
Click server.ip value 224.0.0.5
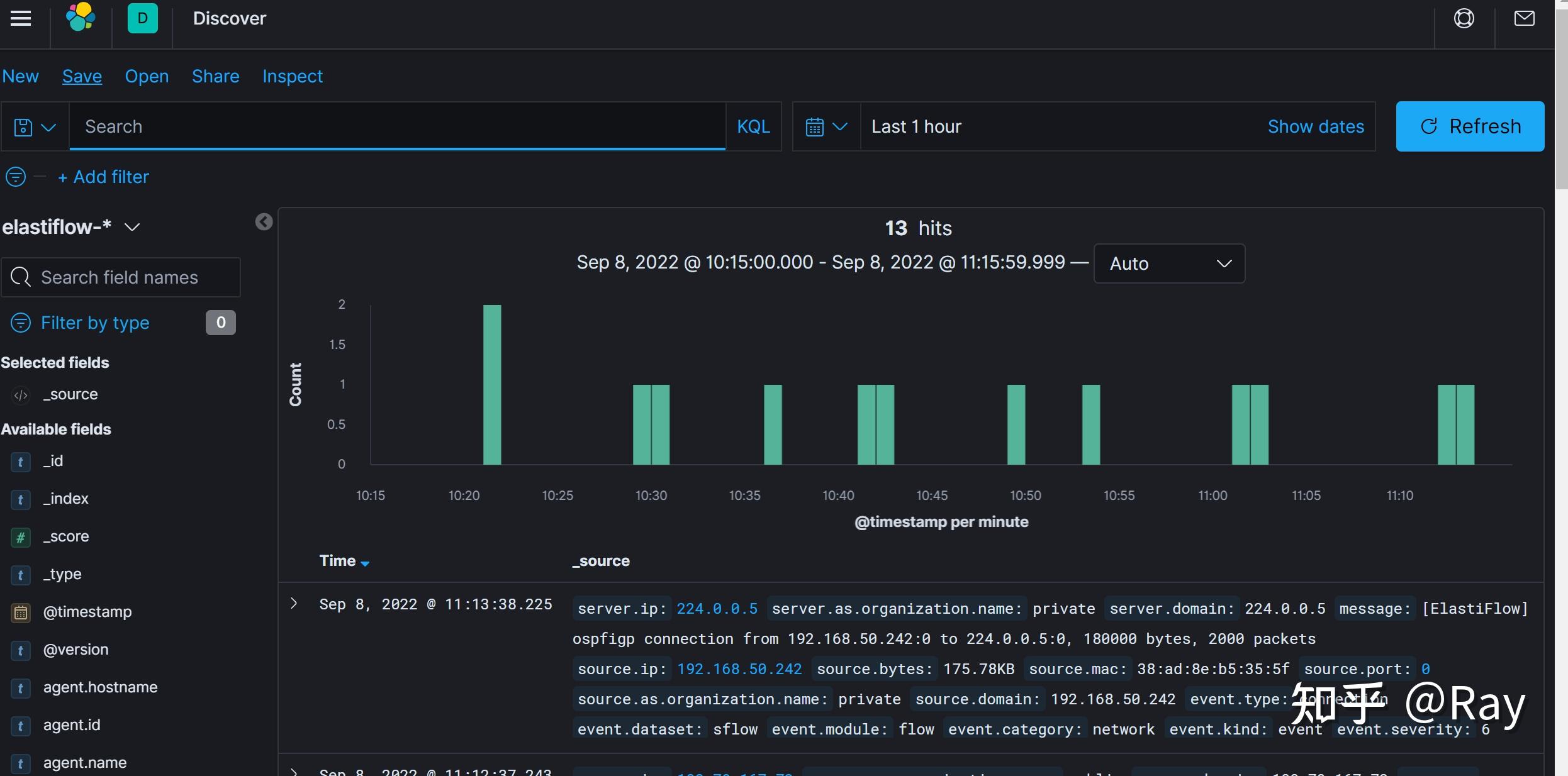pos(717,609)
